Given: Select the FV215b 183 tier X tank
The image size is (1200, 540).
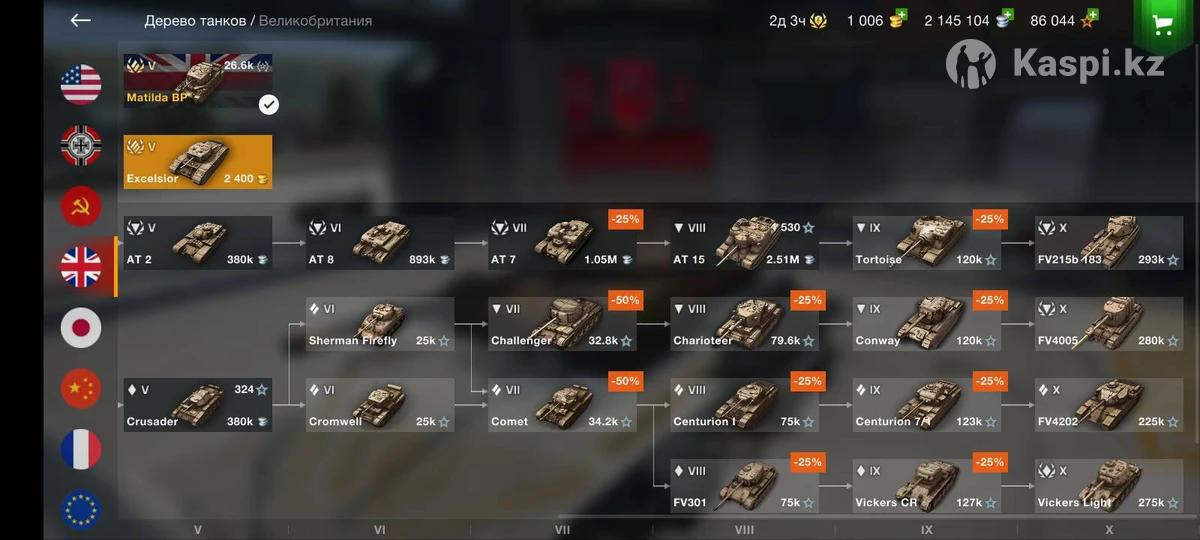Looking at the screenshot, I should [x=1109, y=243].
